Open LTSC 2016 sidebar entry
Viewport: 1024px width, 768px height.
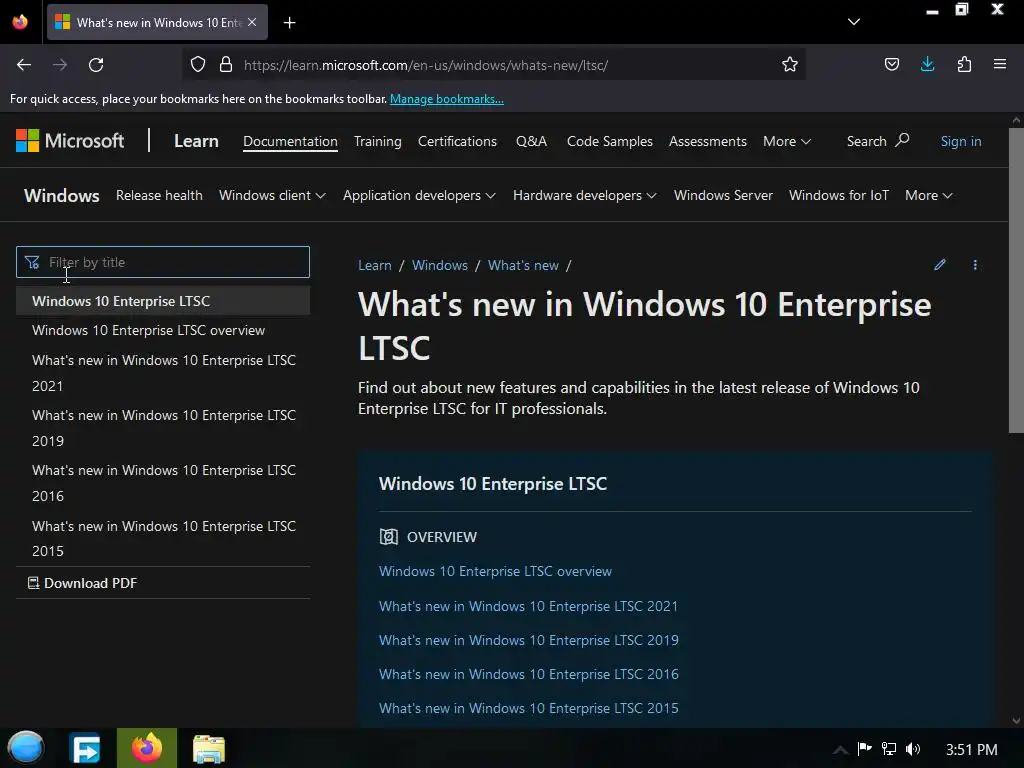pos(164,483)
